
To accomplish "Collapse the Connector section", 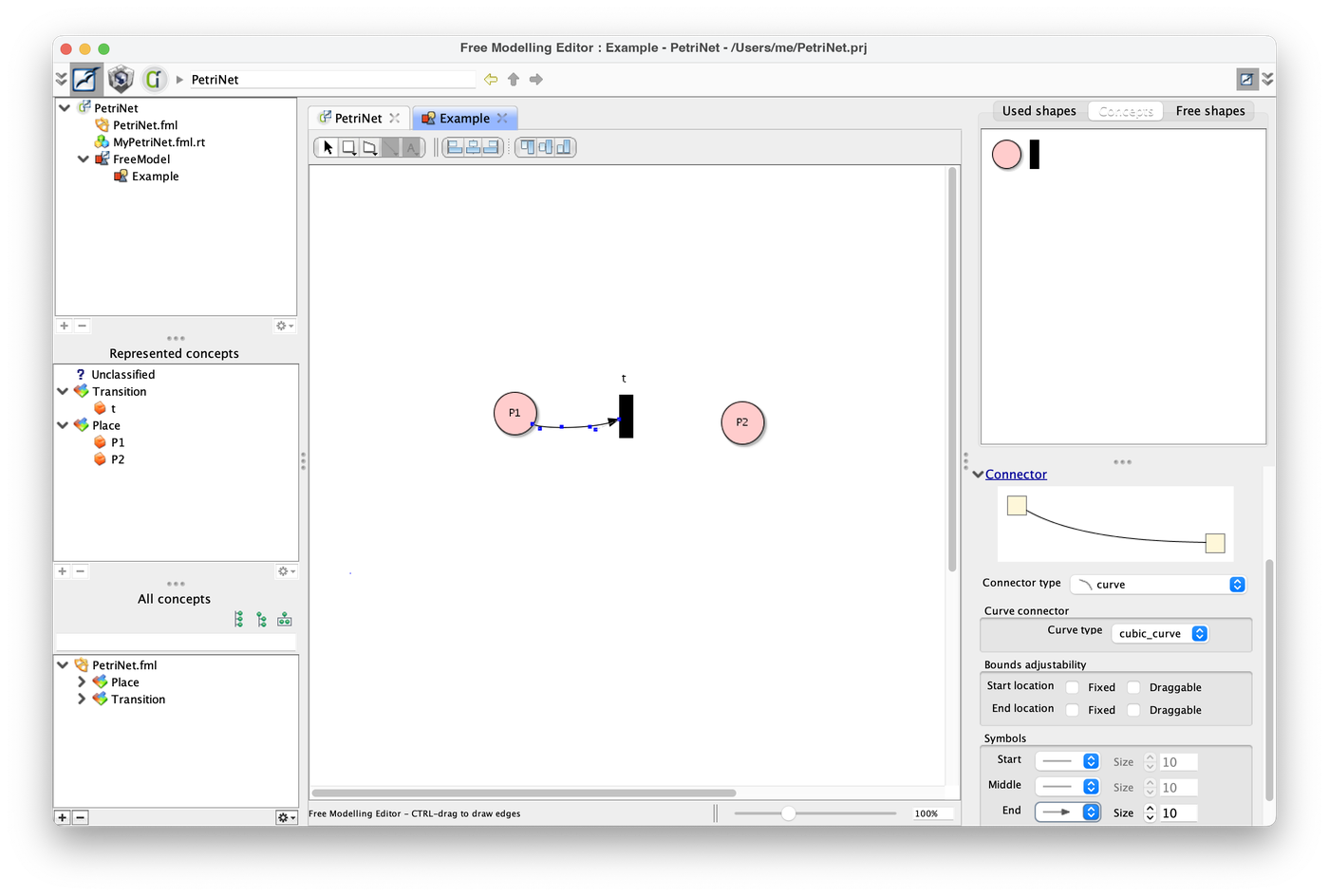I will click(x=978, y=475).
